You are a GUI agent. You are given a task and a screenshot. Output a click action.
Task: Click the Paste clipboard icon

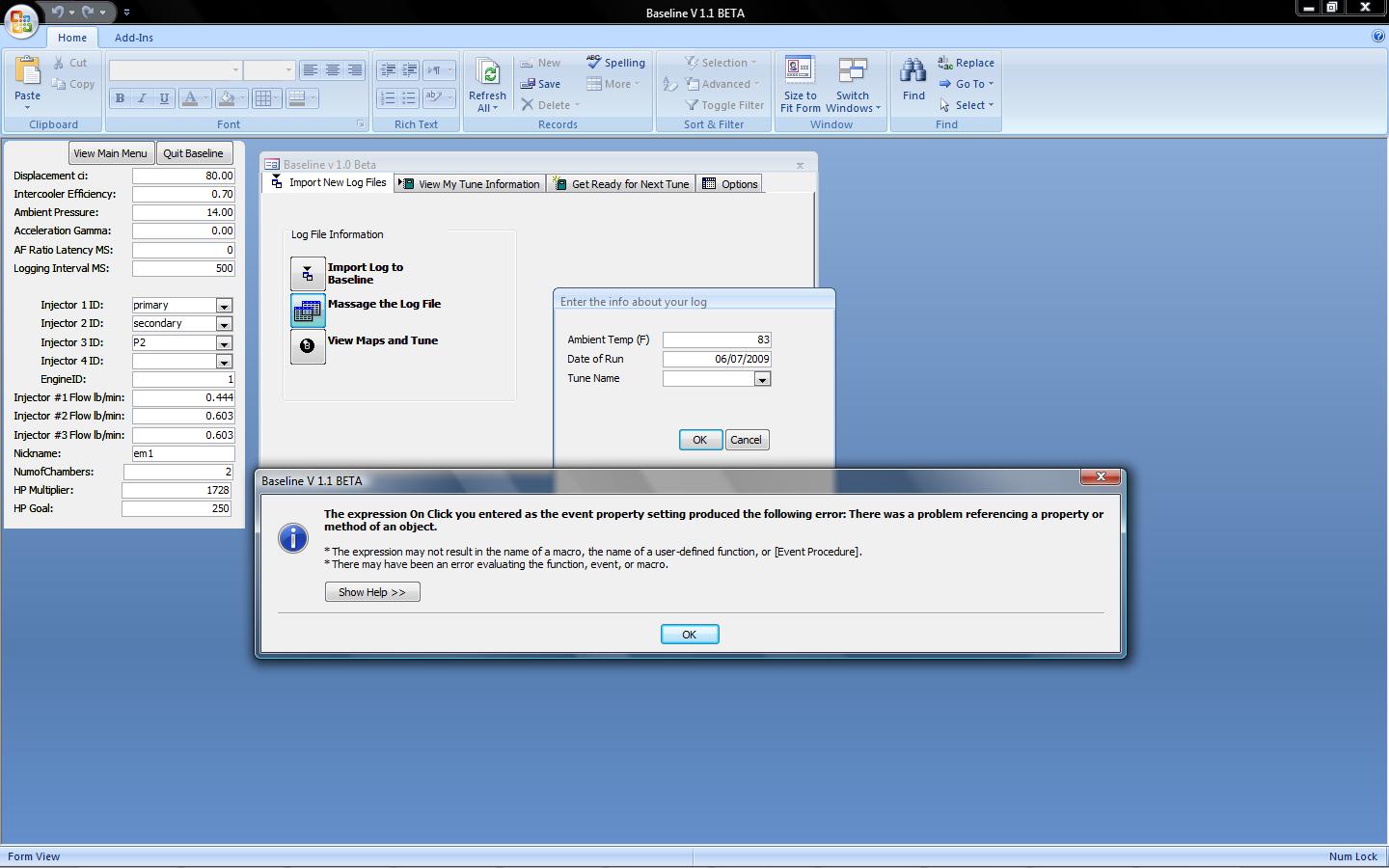[27, 72]
